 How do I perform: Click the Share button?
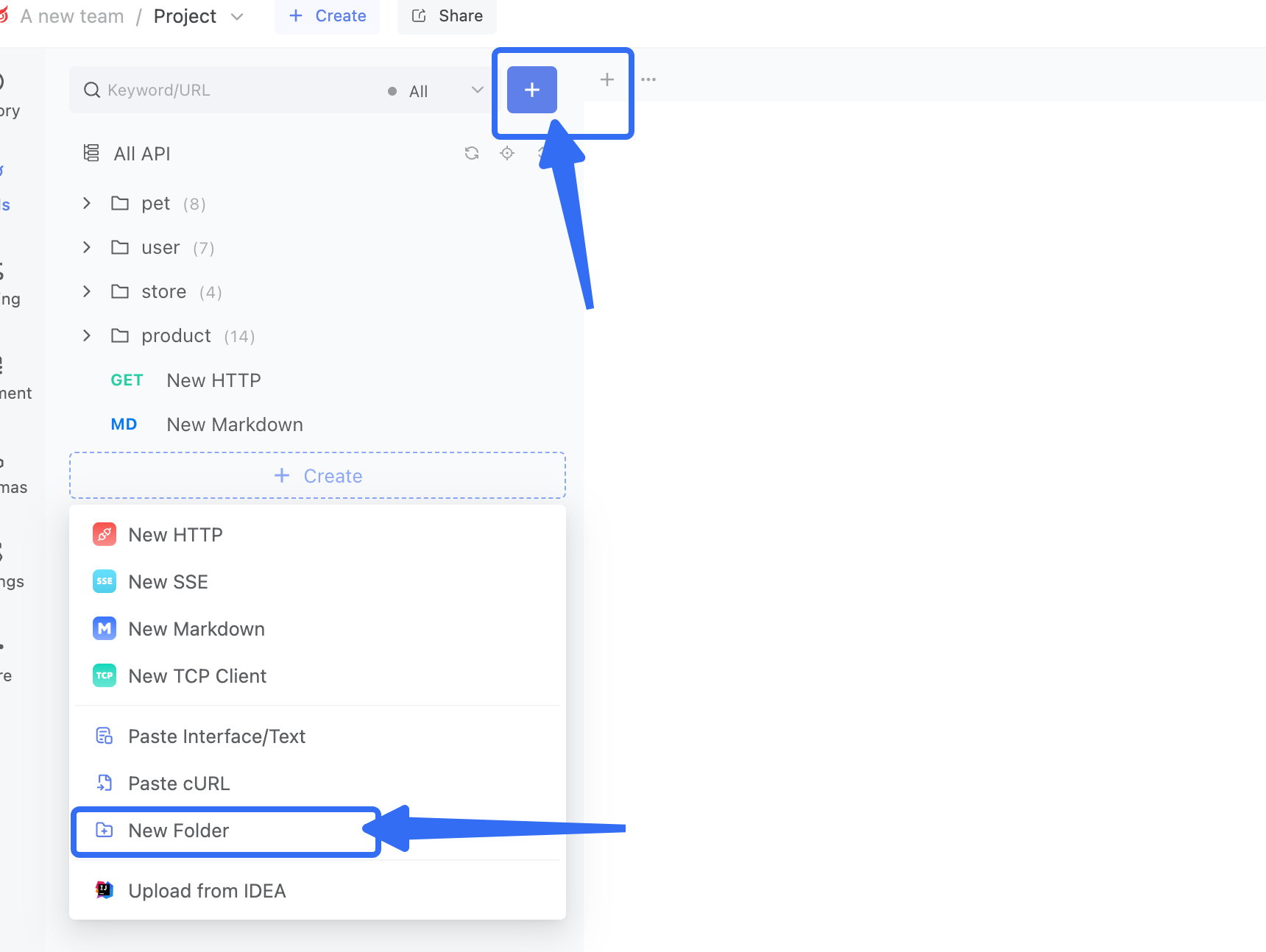[x=447, y=16]
